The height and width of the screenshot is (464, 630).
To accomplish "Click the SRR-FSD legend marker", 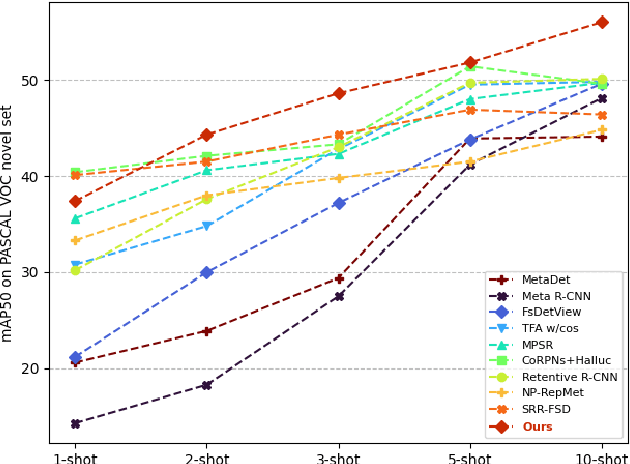I will pyautogui.click(x=502, y=409).
